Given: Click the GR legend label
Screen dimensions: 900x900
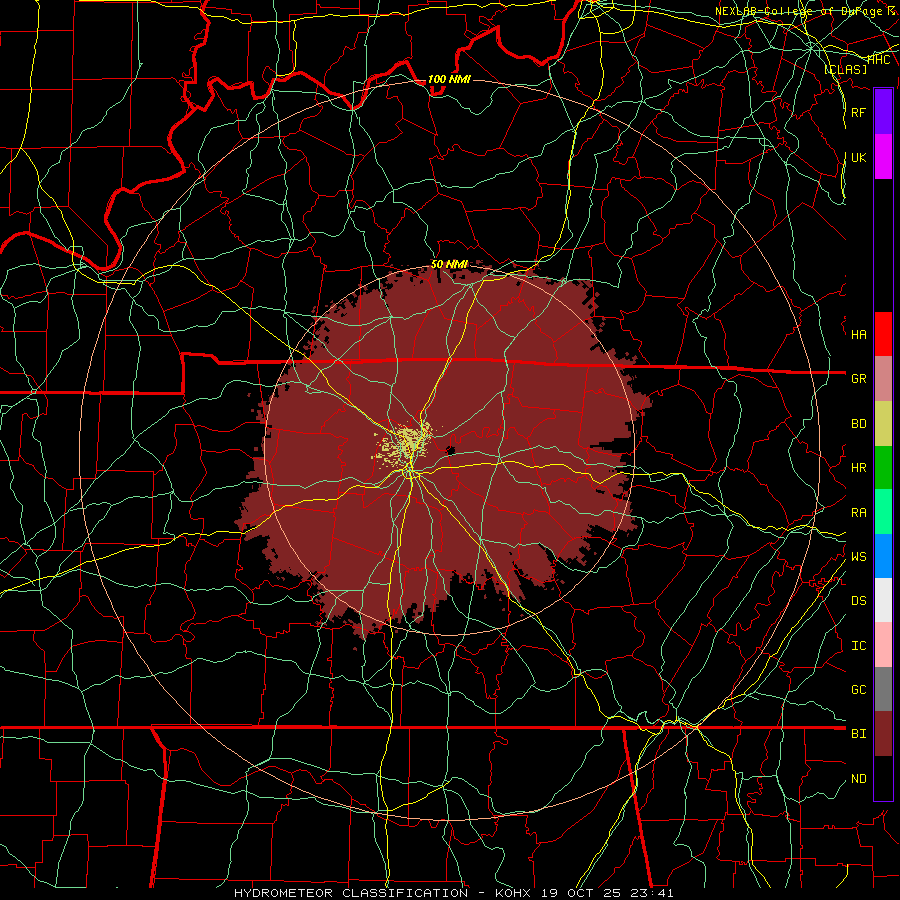Looking at the screenshot, I should click(x=859, y=379).
